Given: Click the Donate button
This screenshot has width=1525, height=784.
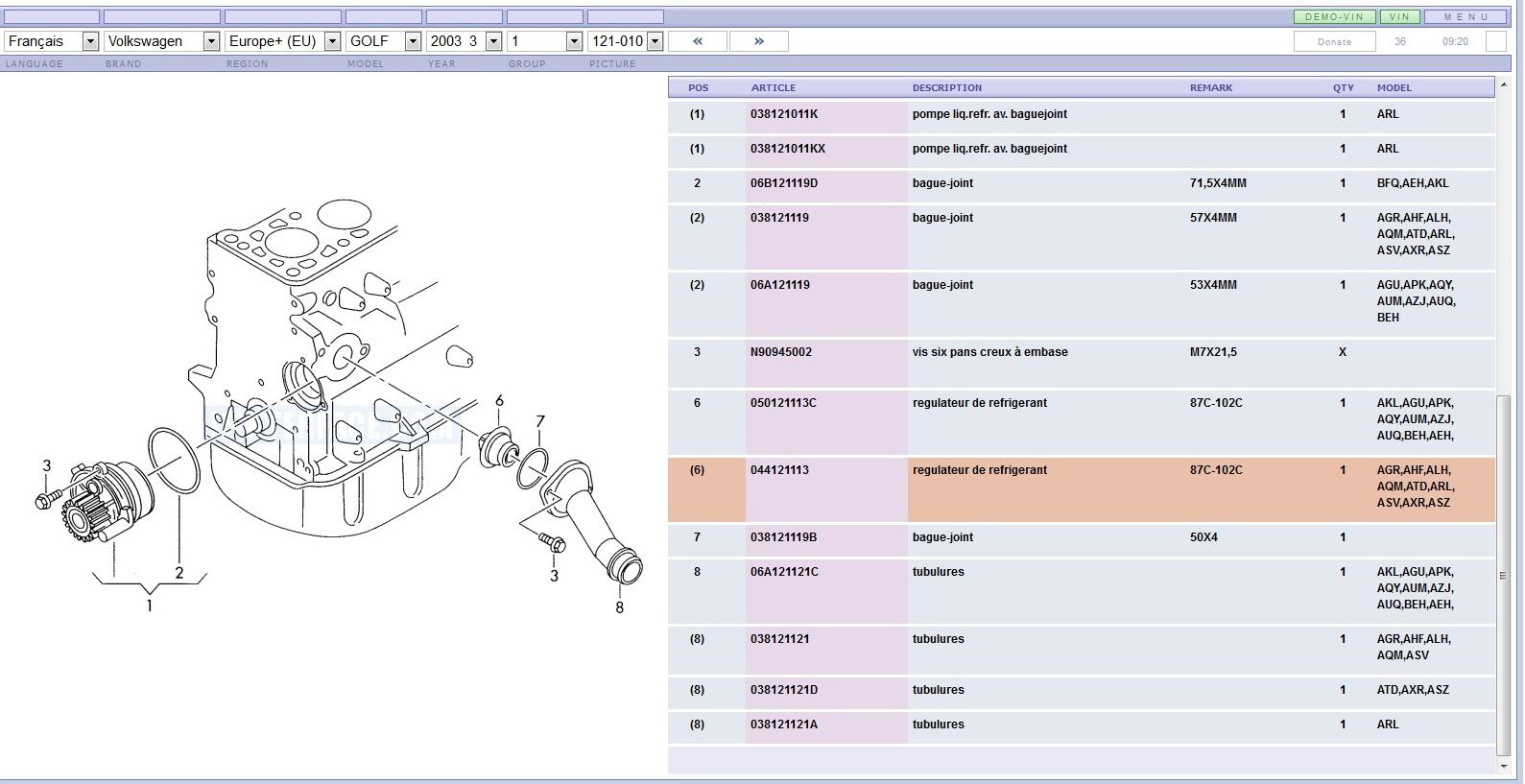Looking at the screenshot, I should click(x=1334, y=41).
